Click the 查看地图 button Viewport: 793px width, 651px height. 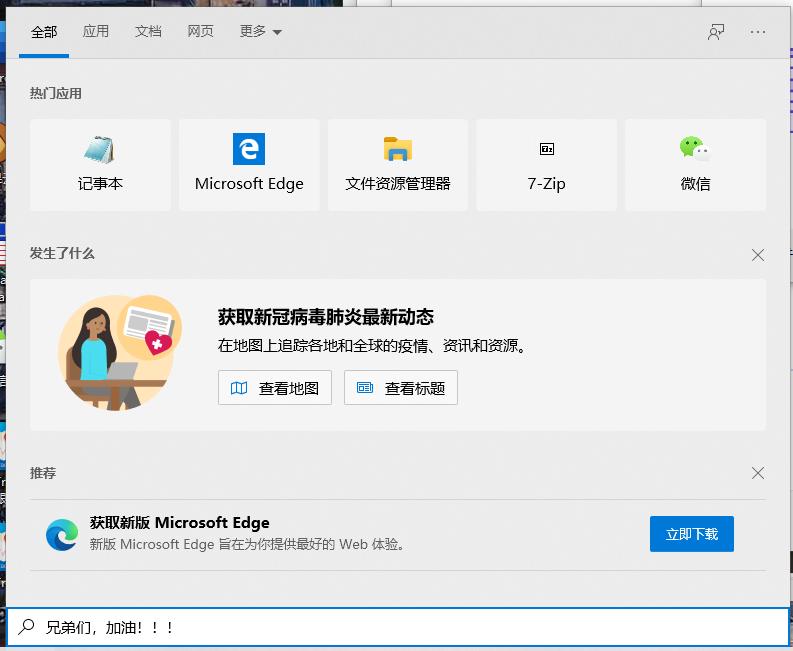pos(275,387)
